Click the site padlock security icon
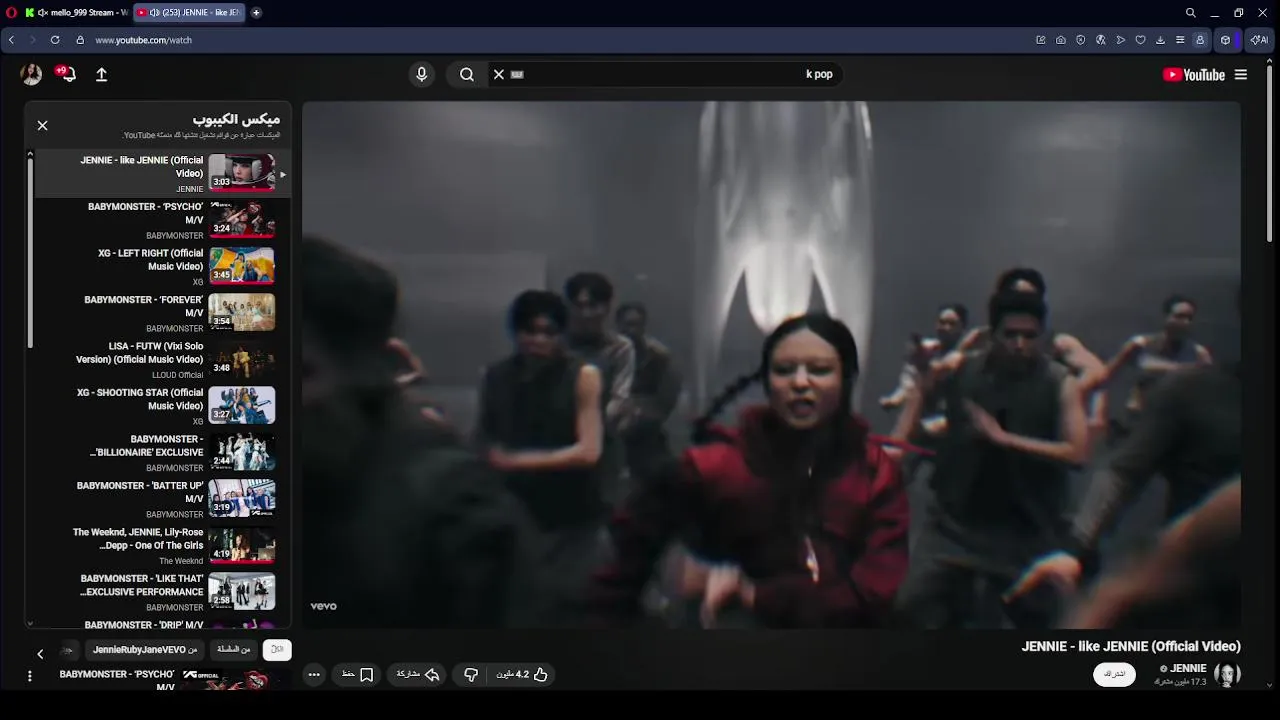 point(80,40)
